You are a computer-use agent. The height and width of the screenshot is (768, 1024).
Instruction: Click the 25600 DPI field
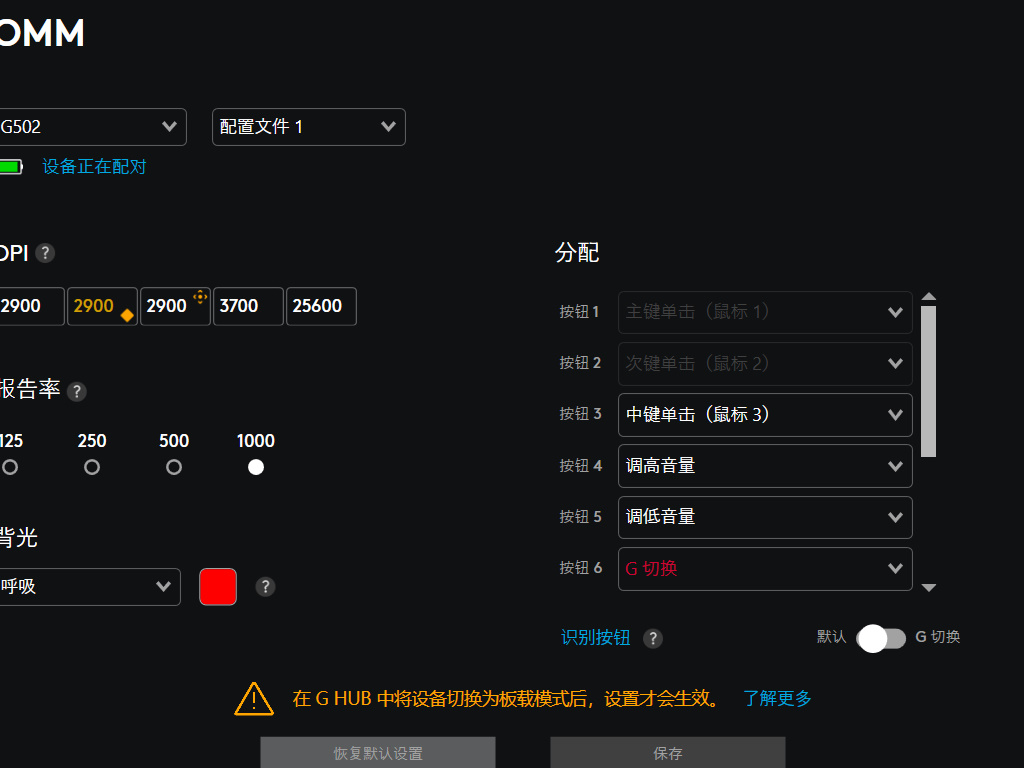(321, 306)
